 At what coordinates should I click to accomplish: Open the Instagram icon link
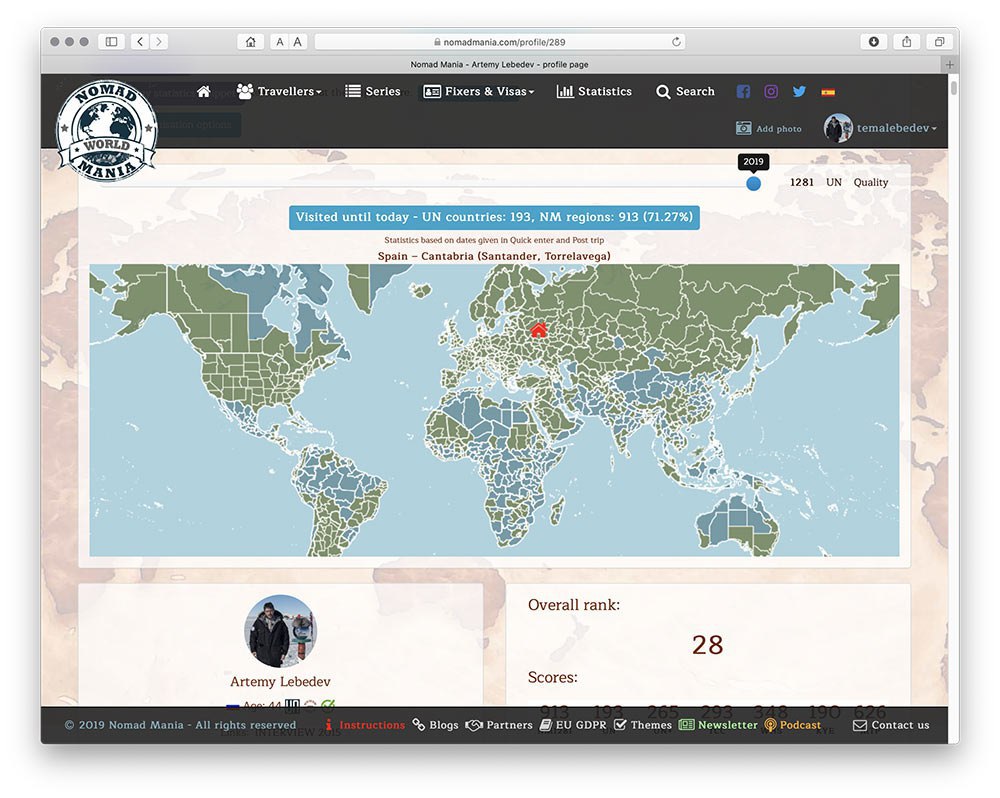click(771, 91)
